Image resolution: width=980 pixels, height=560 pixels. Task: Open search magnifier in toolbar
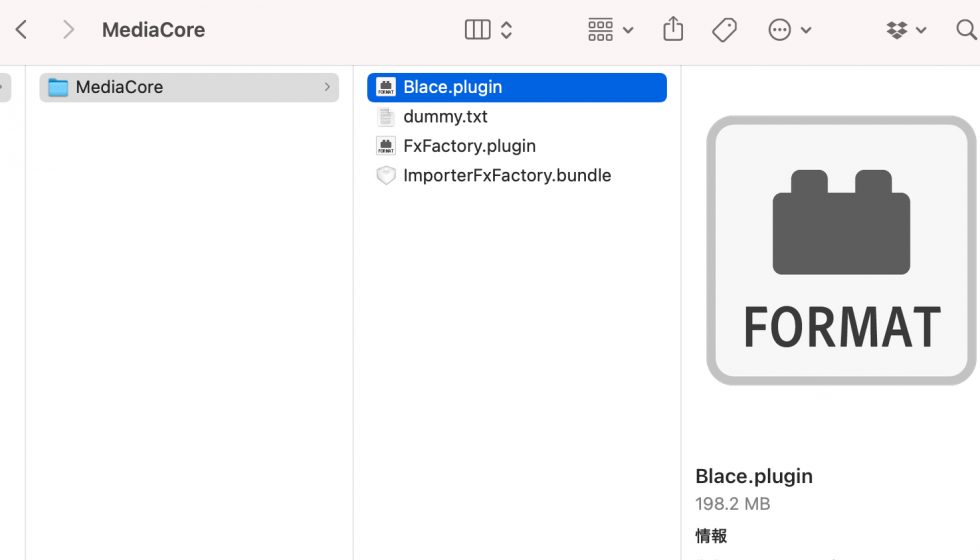pos(966,29)
